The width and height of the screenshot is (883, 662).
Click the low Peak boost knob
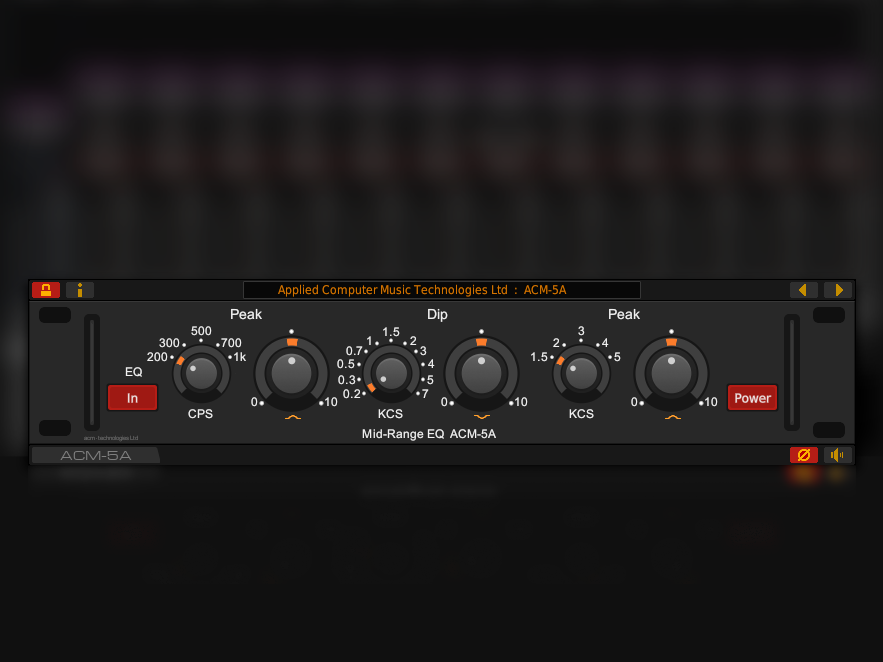292,373
